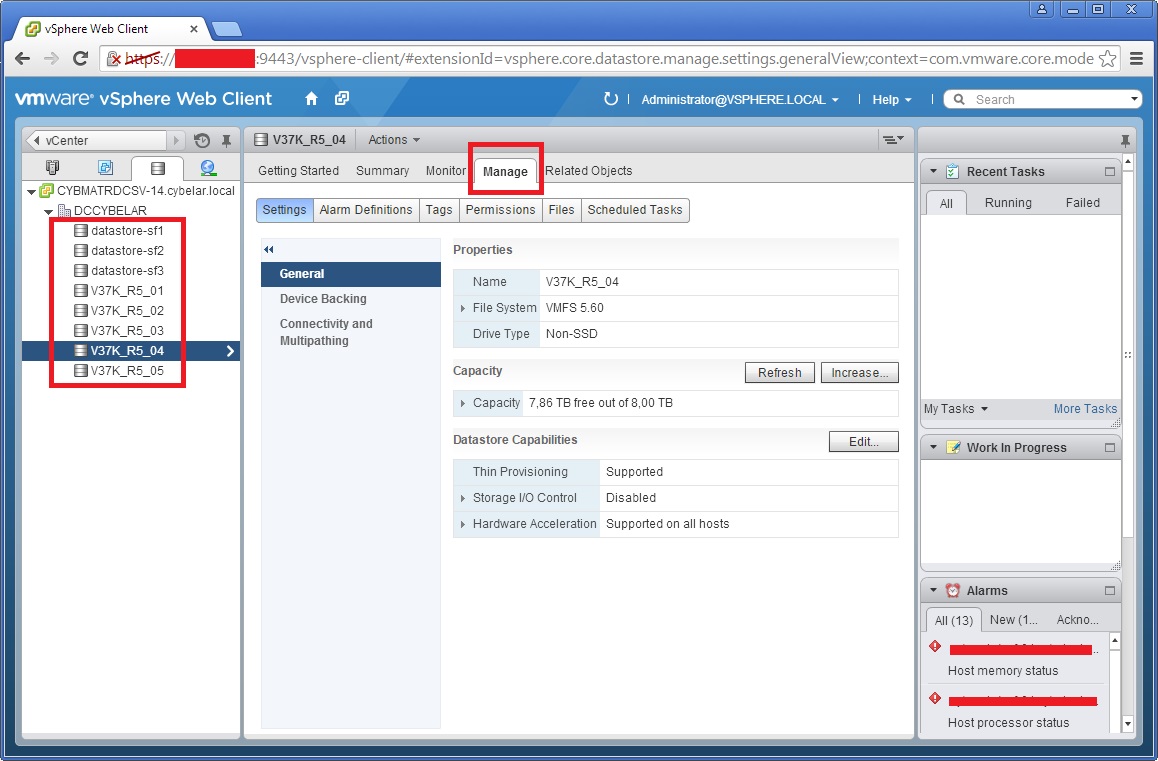Collapse the Alarms section triangle
Image resolution: width=1158 pixels, height=761 pixels.
tap(933, 590)
